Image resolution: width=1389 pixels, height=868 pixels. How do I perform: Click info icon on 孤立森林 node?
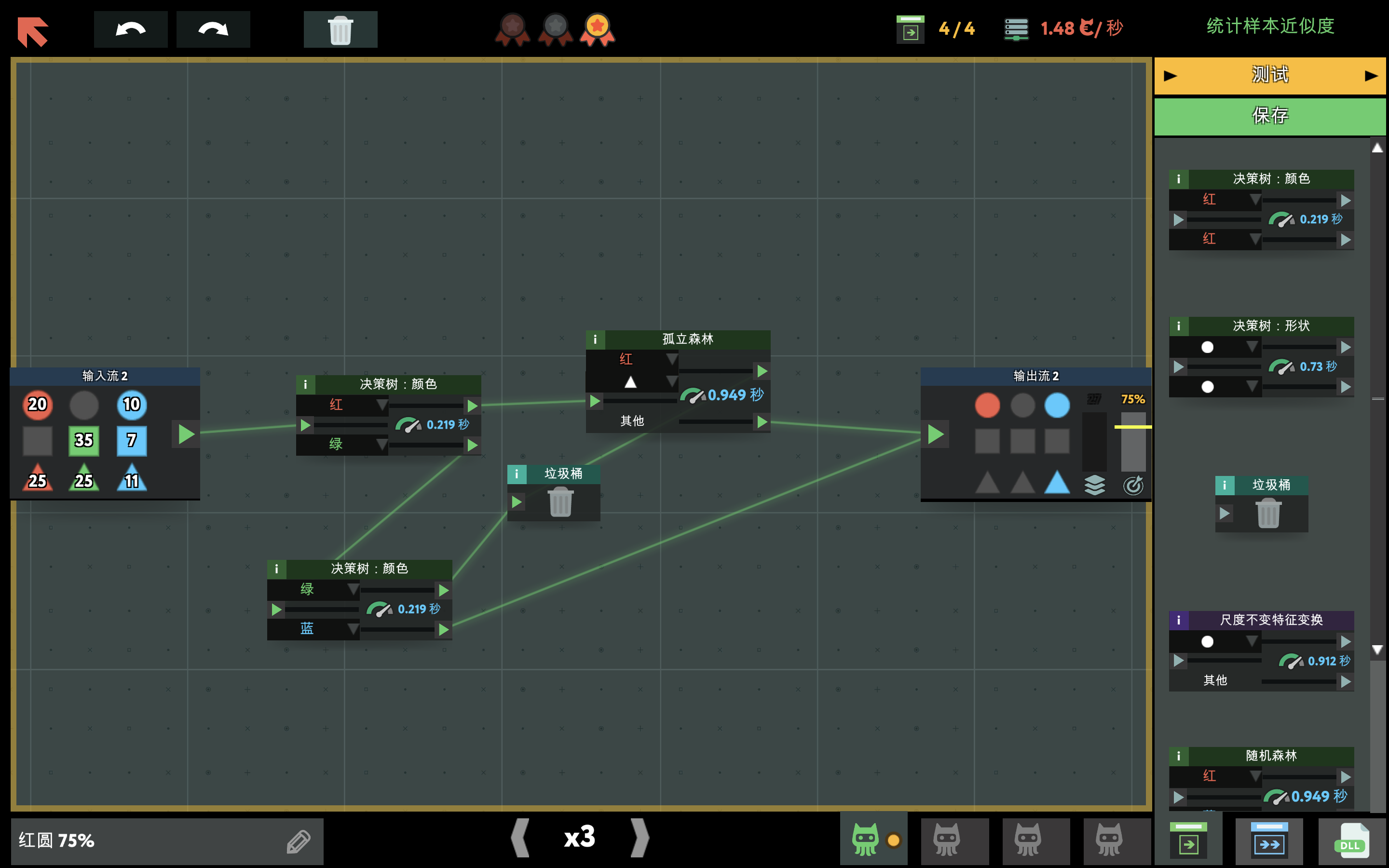click(595, 339)
